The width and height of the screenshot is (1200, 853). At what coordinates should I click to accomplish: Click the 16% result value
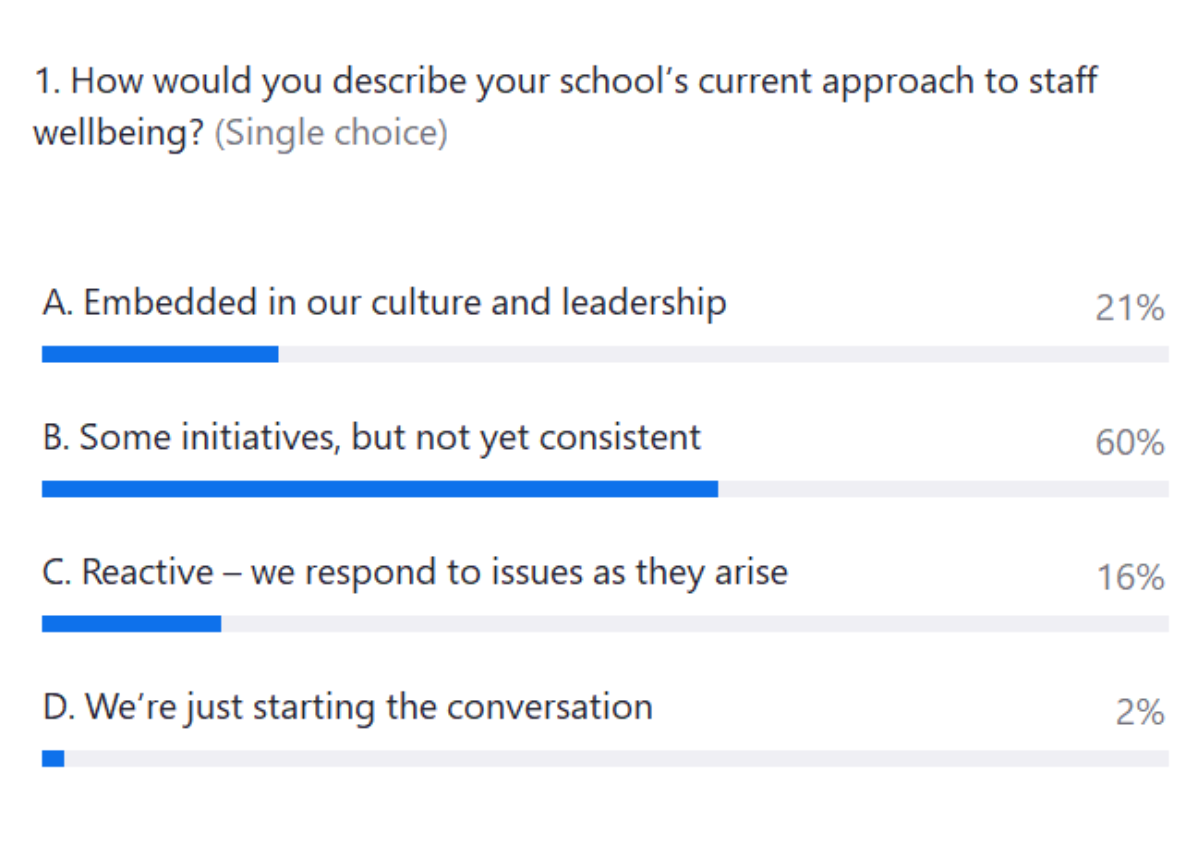click(x=1130, y=578)
